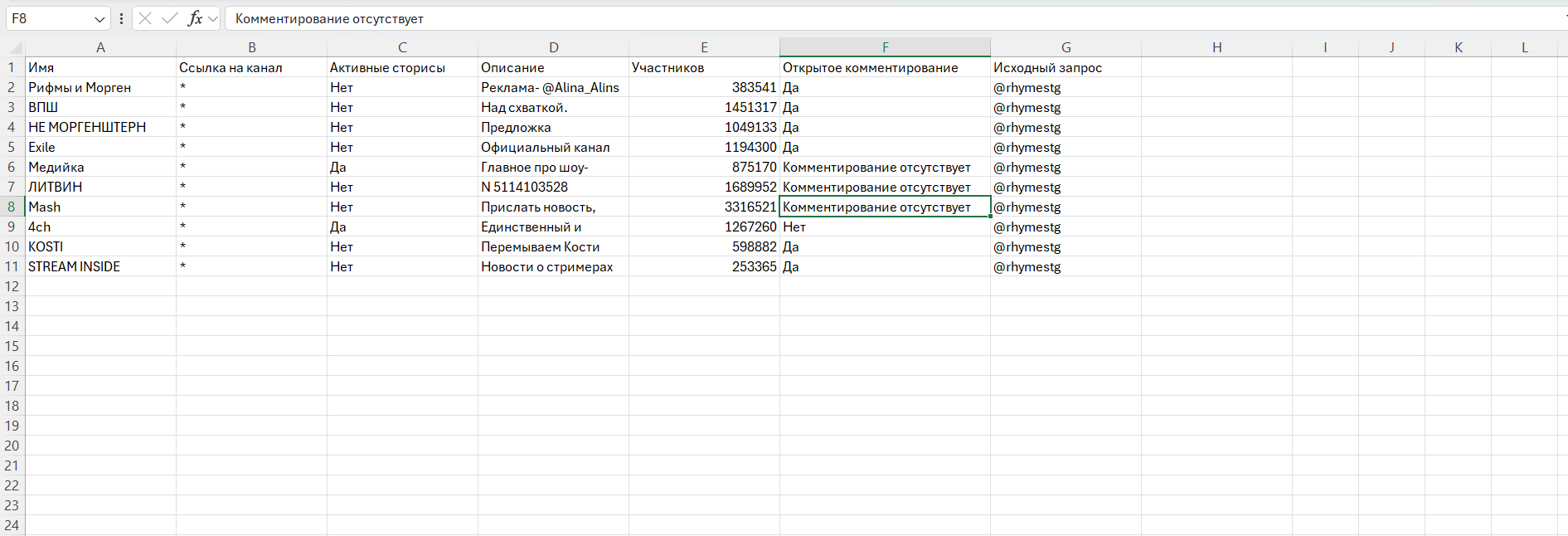The width and height of the screenshot is (1568, 536).
Task: Click the 'Да' commenting cell in KOSTI row
Action: pos(885,246)
